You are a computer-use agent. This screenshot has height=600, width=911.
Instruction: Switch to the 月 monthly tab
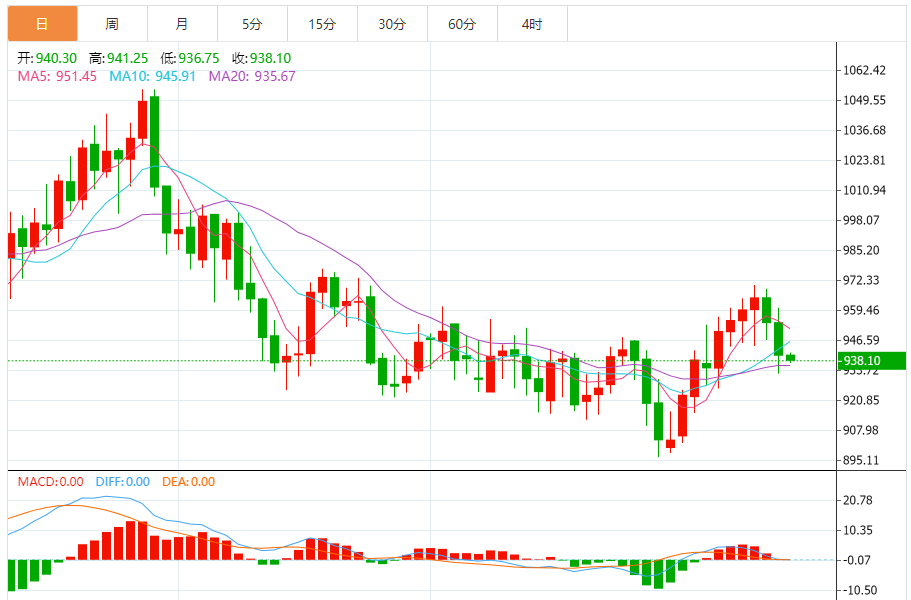coord(182,24)
